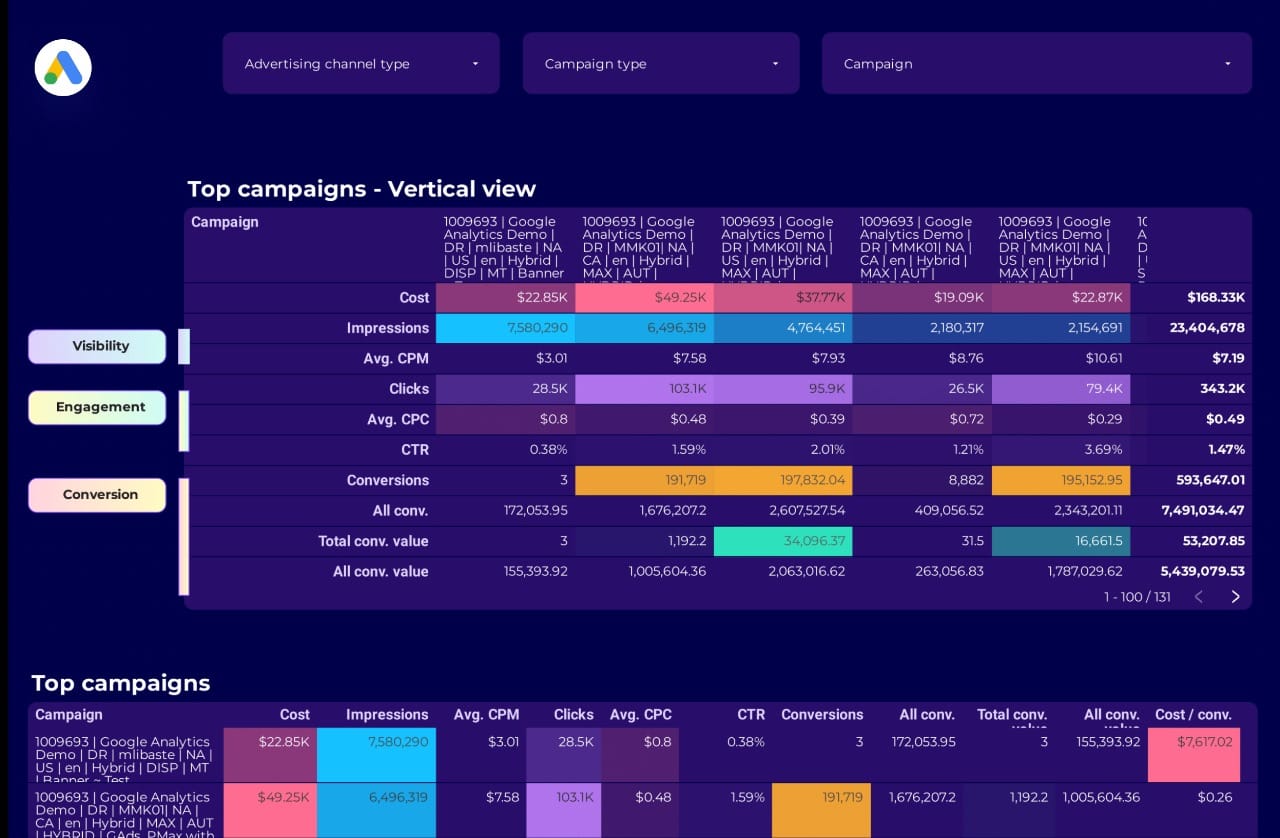The width and height of the screenshot is (1280, 838).
Task: Go to next page of campaigns
Action: pyautogui.click(x=1235, y=597)
